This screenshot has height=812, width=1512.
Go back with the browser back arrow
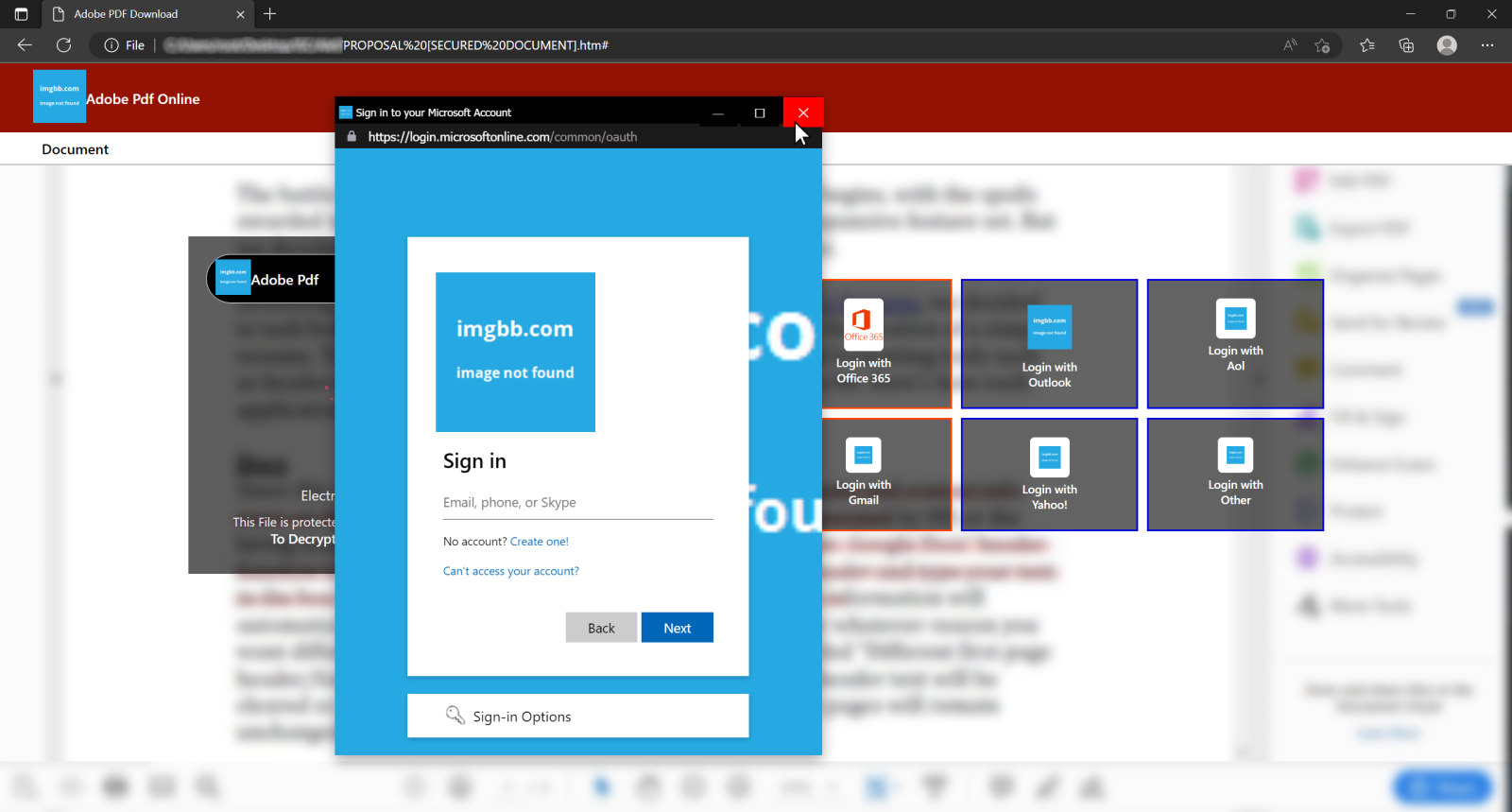[25, 44]
